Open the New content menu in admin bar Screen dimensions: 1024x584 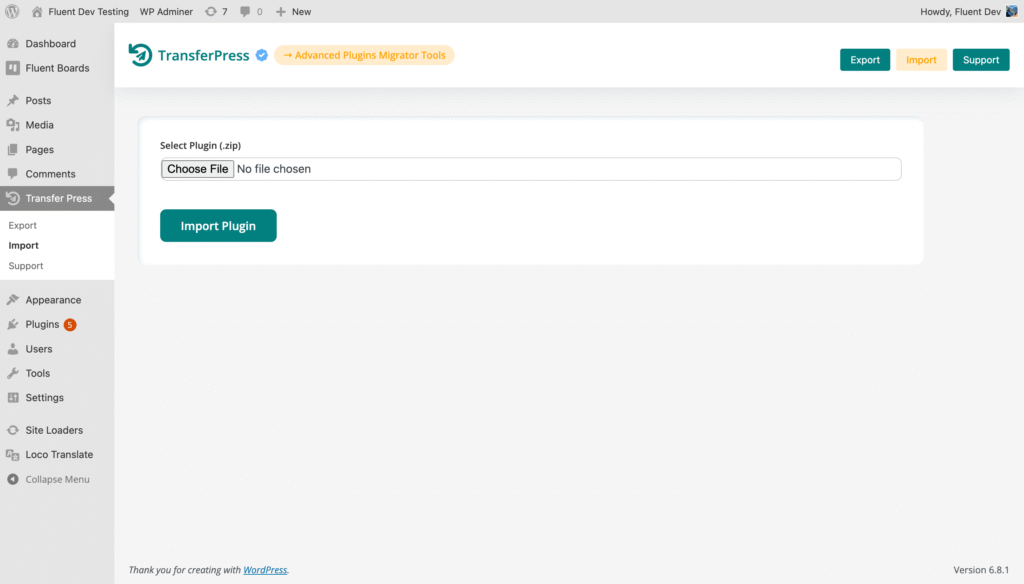point(293,11)
